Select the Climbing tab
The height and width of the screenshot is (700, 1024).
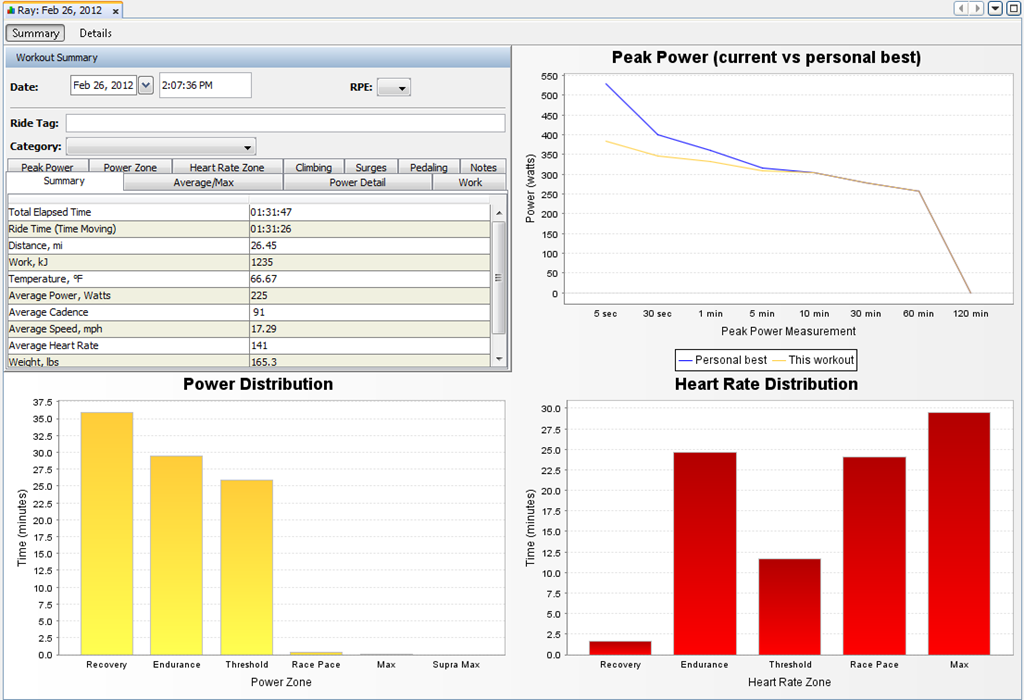pyautogui.click(x=313, y=167)
